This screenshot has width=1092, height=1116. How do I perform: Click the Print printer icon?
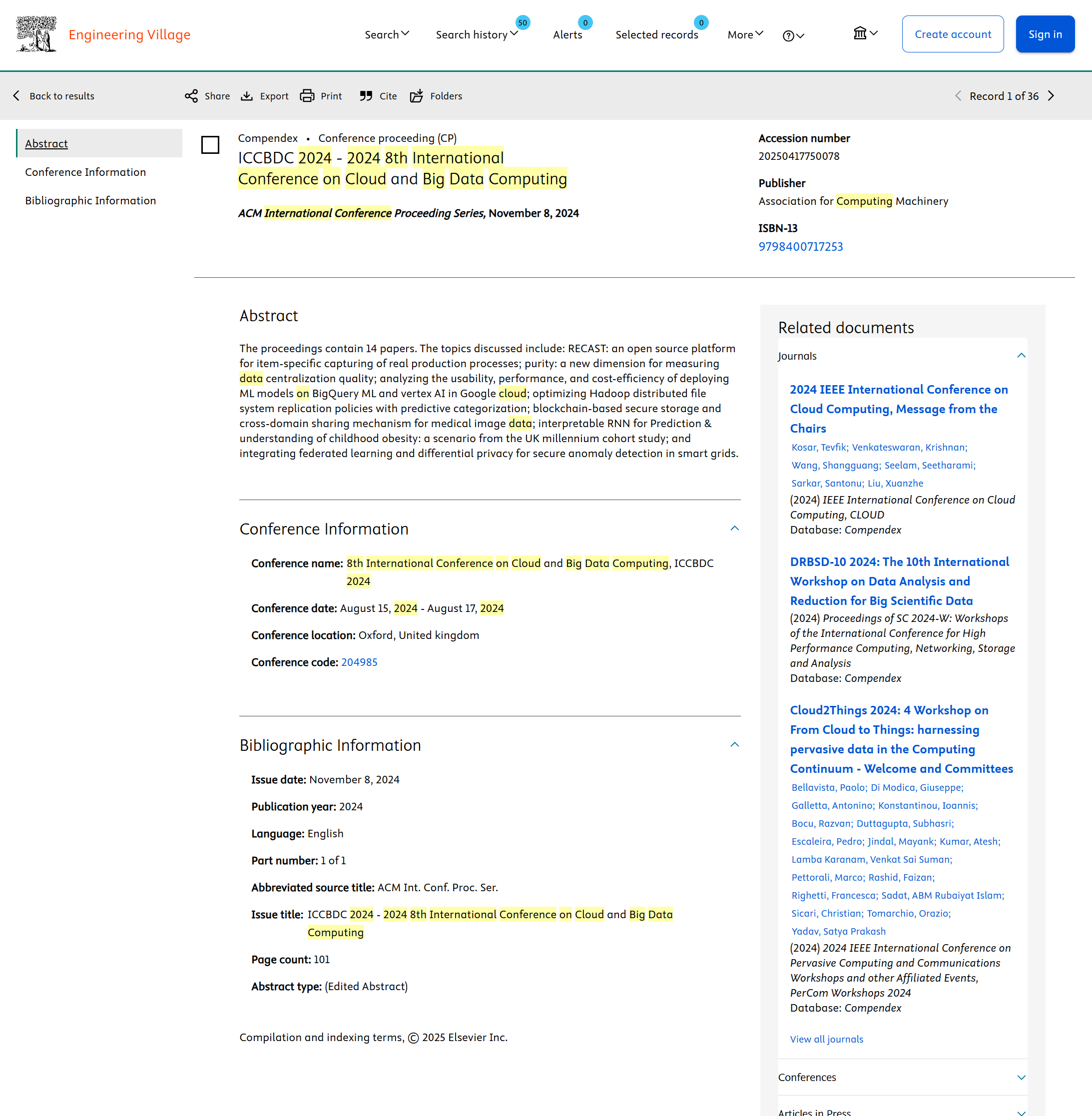pyautogui.click(x=307, y=96)
